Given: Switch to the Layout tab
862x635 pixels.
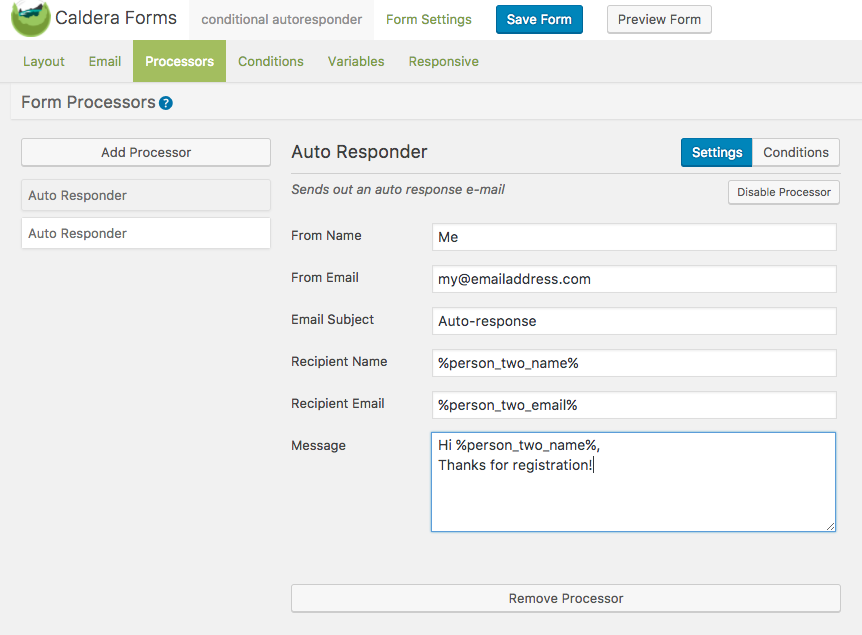Looking at the screenshot, I should point(44,61).
